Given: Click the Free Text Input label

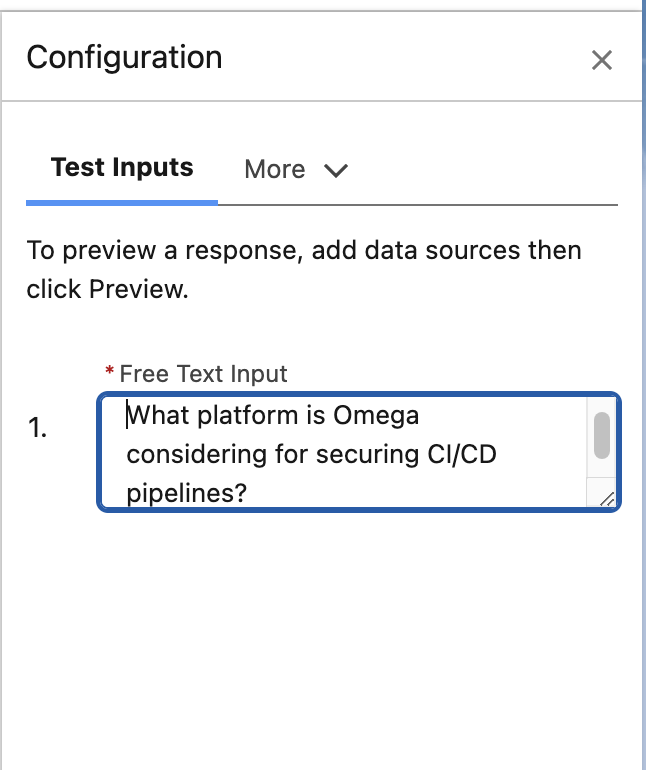Looking at the screenshot, I should [203, 374].
